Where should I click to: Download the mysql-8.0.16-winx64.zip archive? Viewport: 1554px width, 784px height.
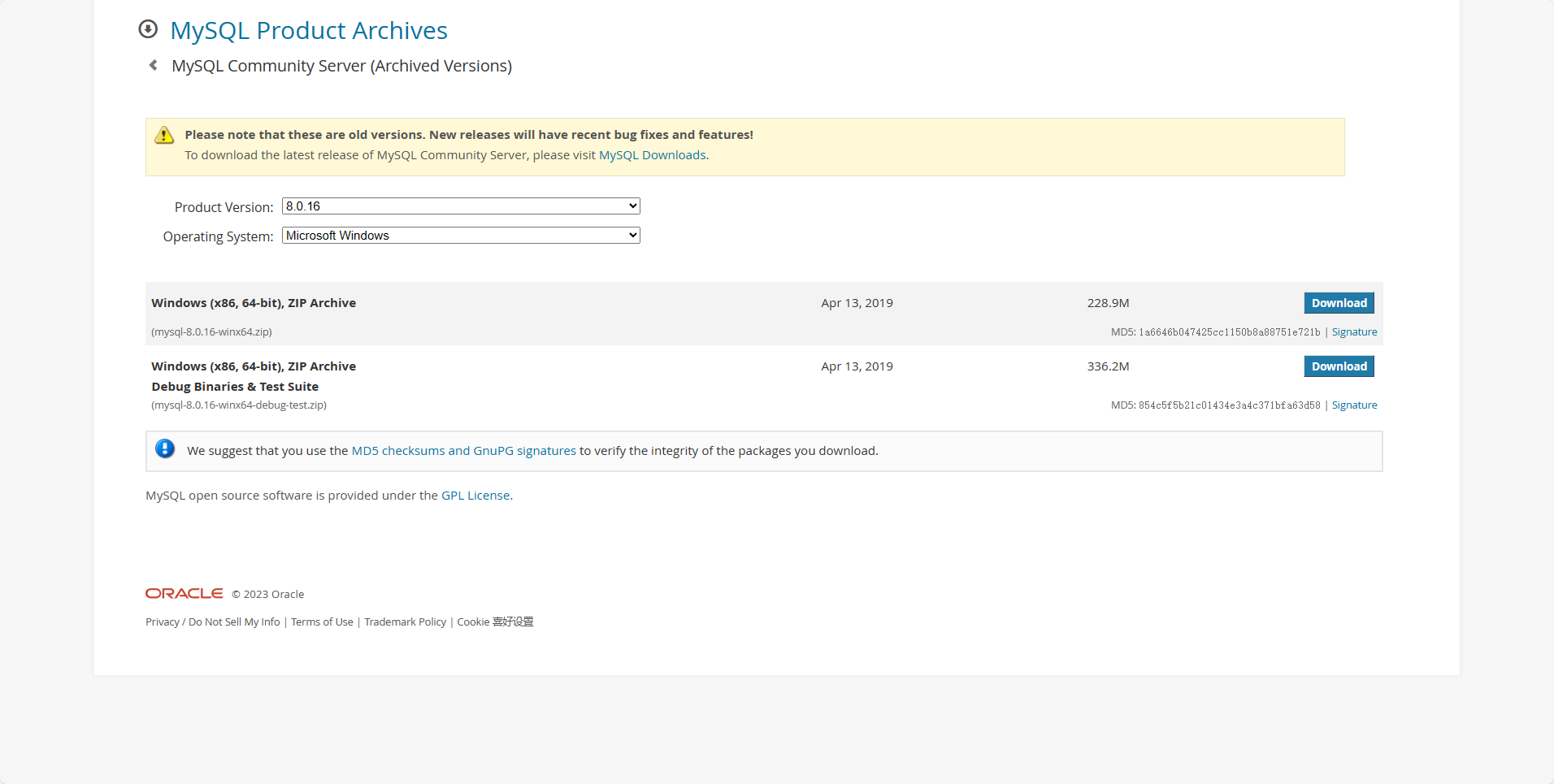pos(1339,303)
